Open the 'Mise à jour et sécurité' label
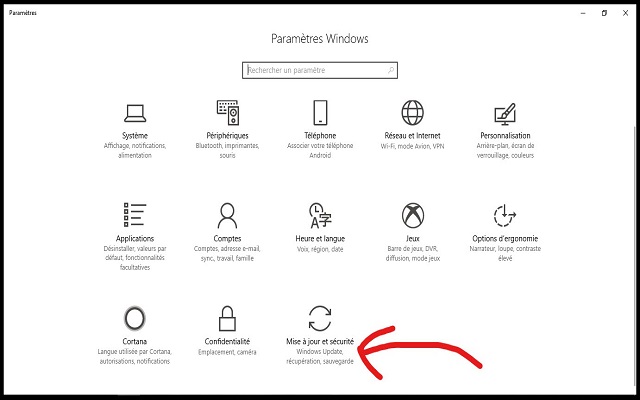Image resolution: width=640 pixels, height=400 pixels. 320,342
